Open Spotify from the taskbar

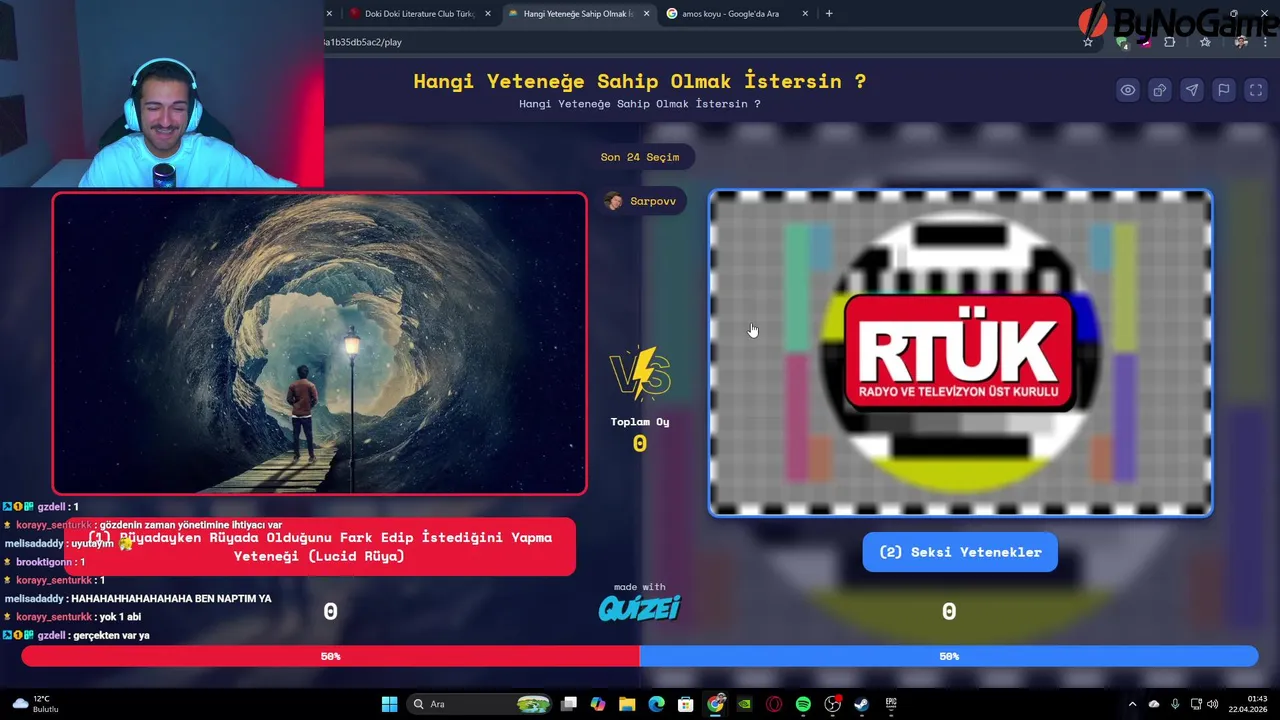click(x=803, y=704)
